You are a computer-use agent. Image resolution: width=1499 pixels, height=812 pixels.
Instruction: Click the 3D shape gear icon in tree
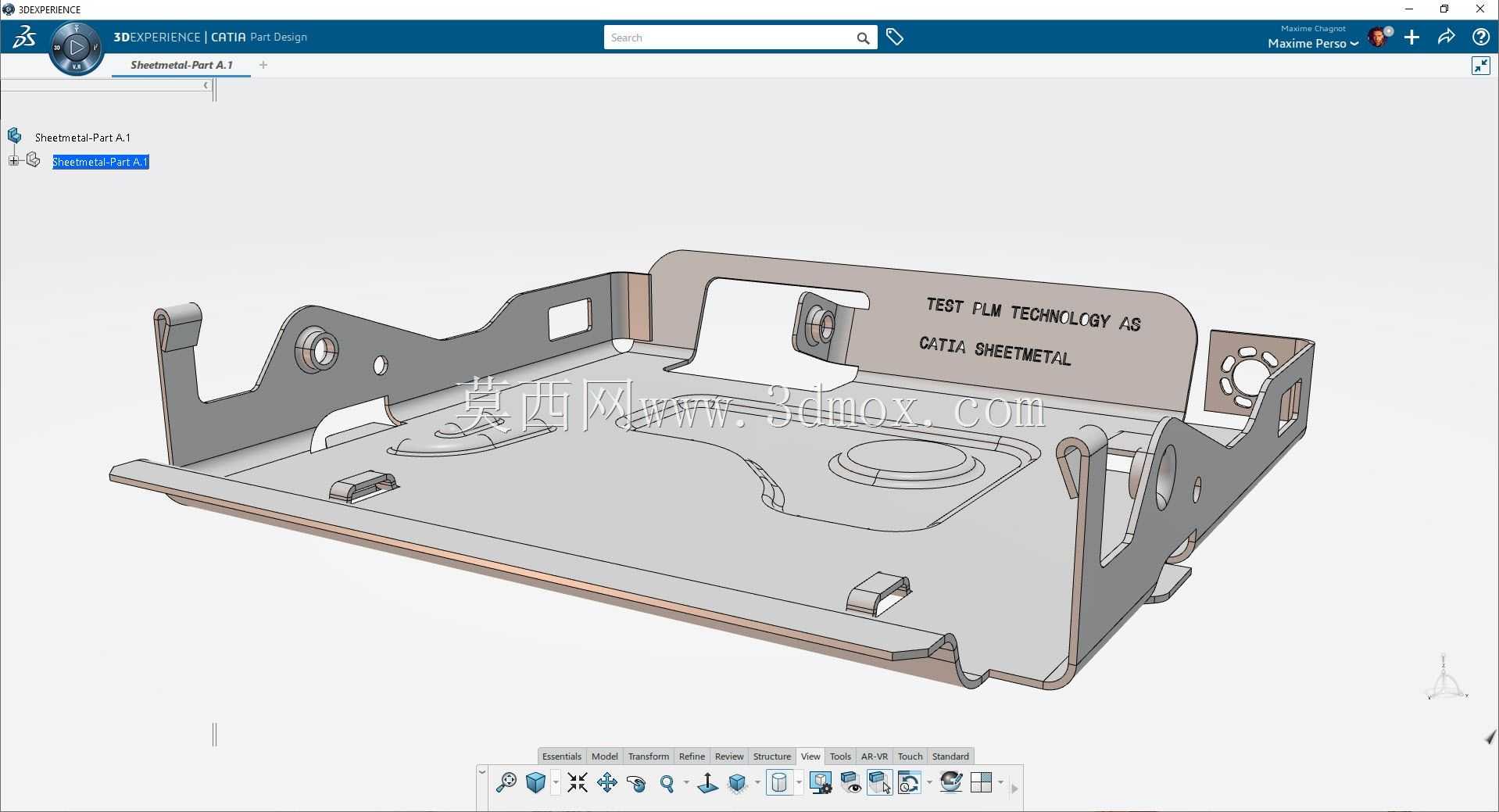[33, 160]
